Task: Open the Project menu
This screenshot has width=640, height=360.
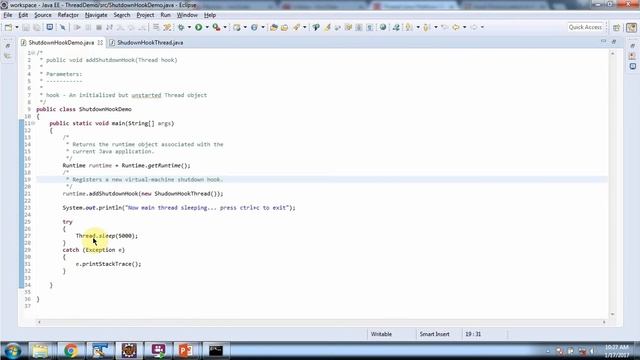Action: [x=145, y=15]
